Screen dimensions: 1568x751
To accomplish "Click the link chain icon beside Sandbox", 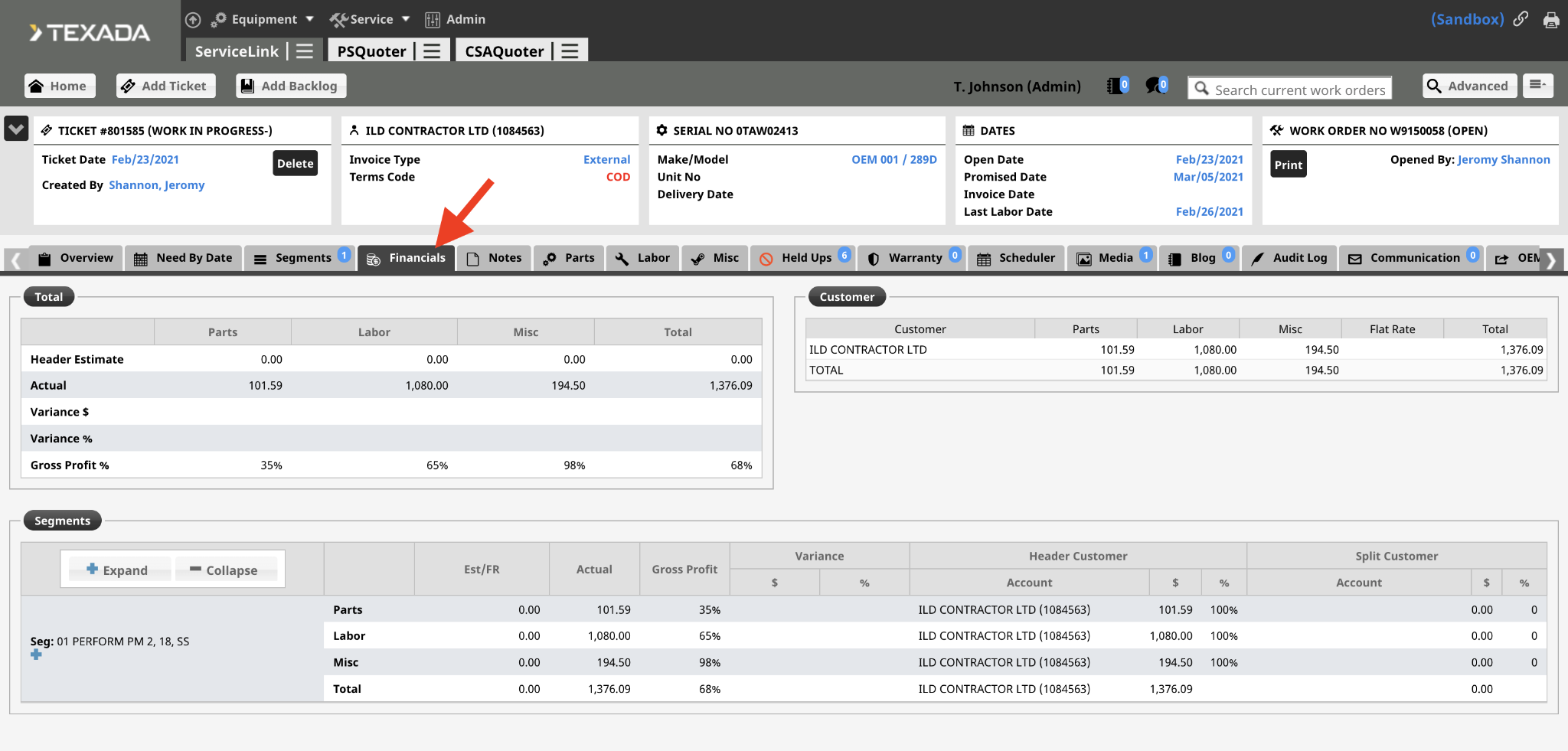I will coord(1521,19).
